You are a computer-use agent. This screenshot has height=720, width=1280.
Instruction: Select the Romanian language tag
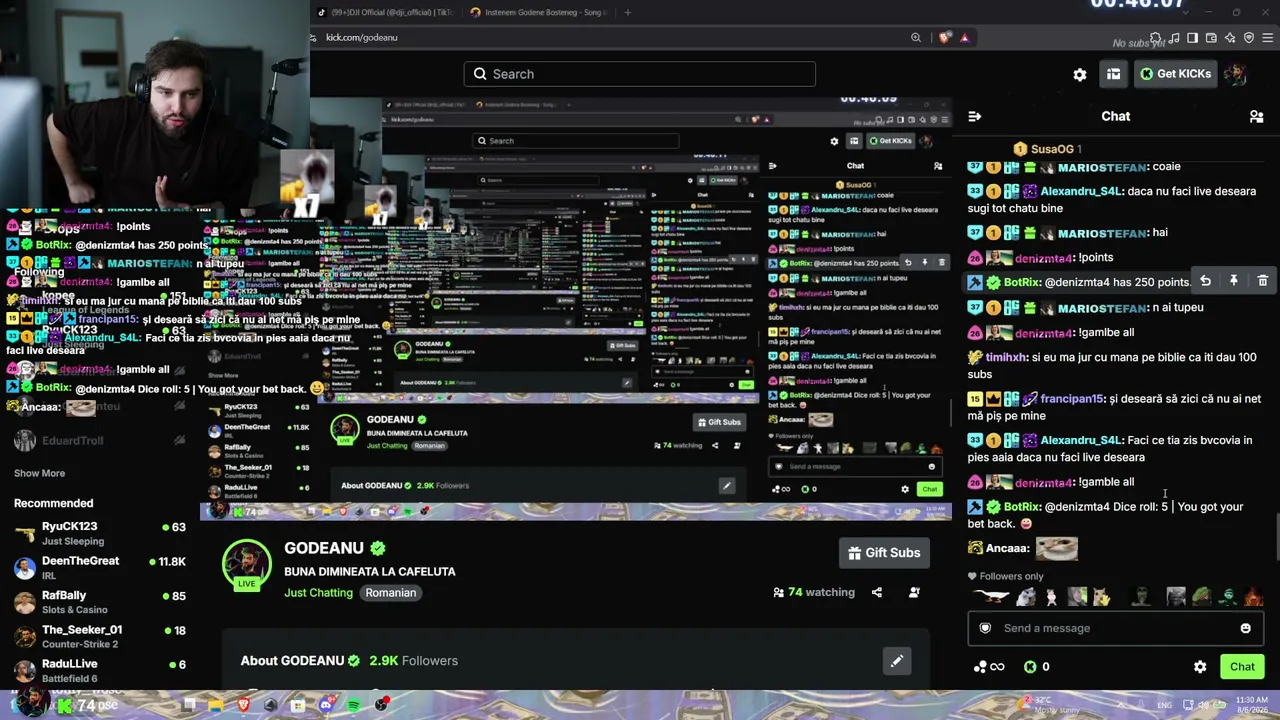(390, 593)
